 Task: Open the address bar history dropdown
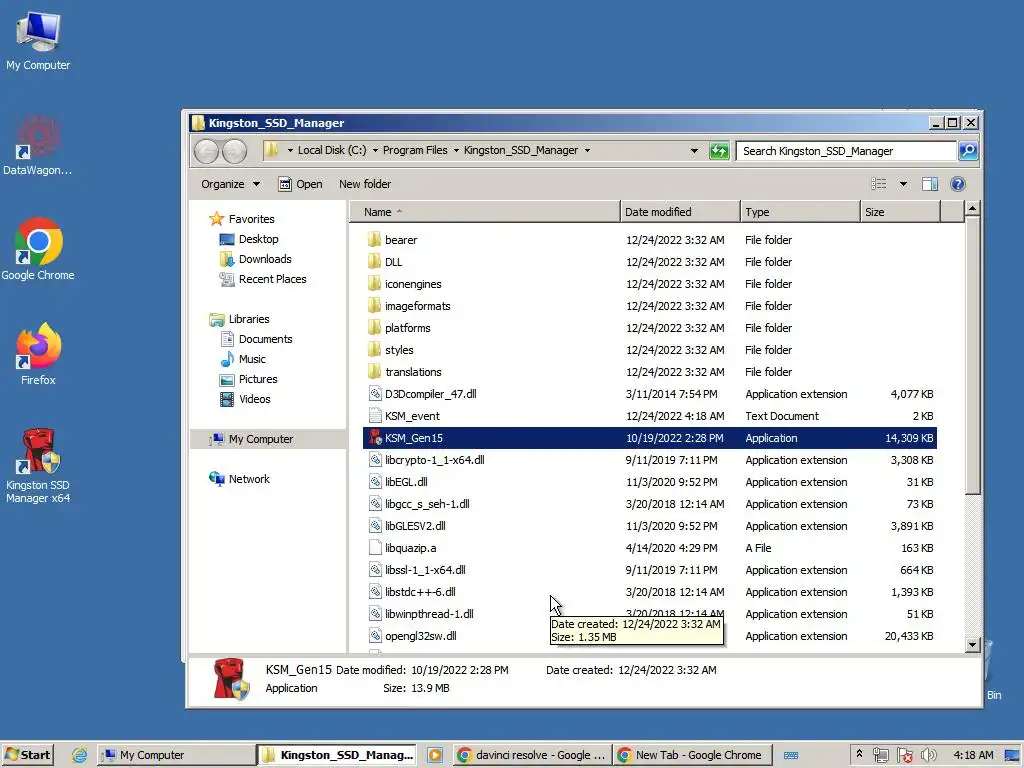tap(694, 151)
